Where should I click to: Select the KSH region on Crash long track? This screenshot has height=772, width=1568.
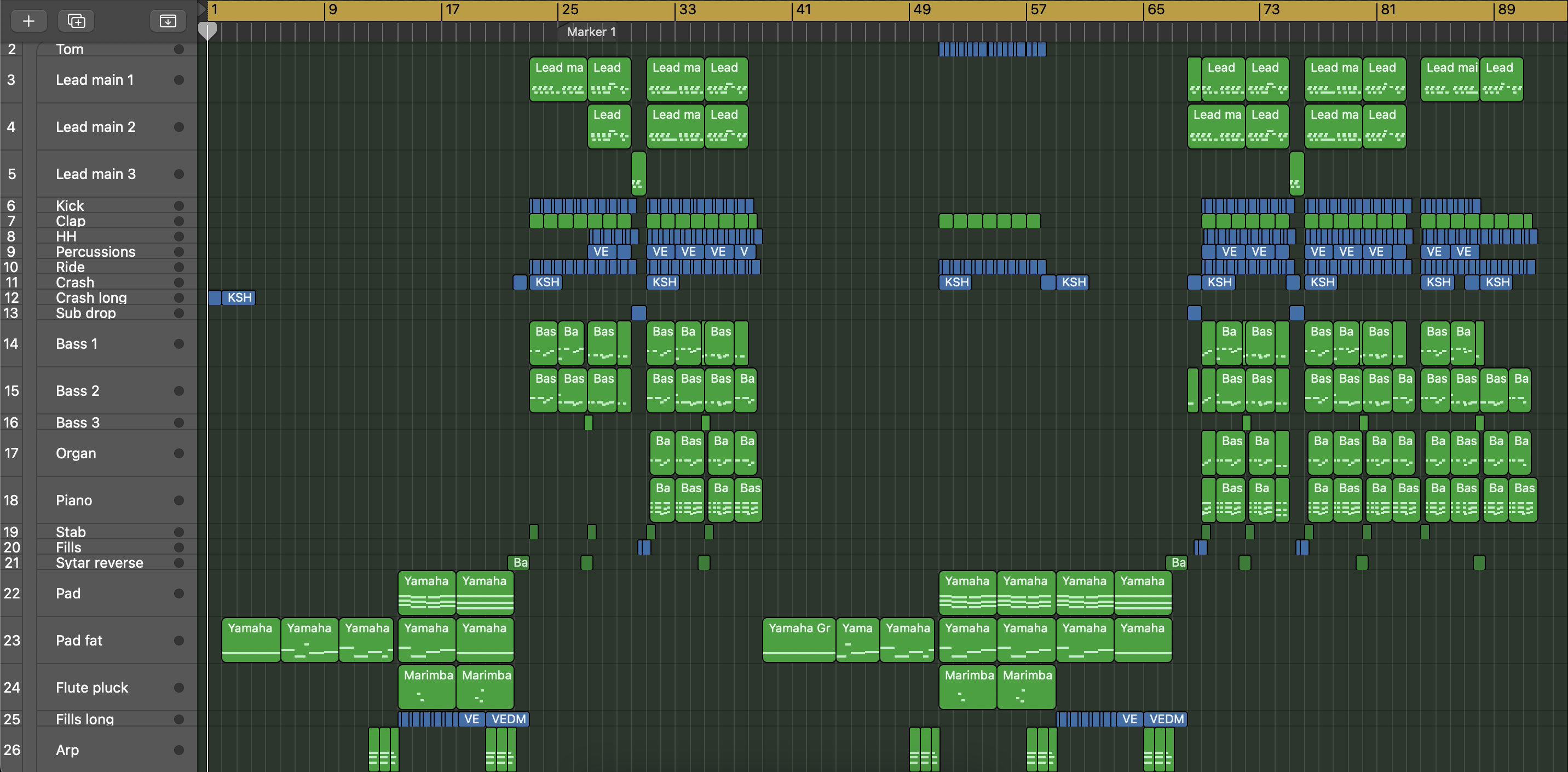[x=239, y=298]
